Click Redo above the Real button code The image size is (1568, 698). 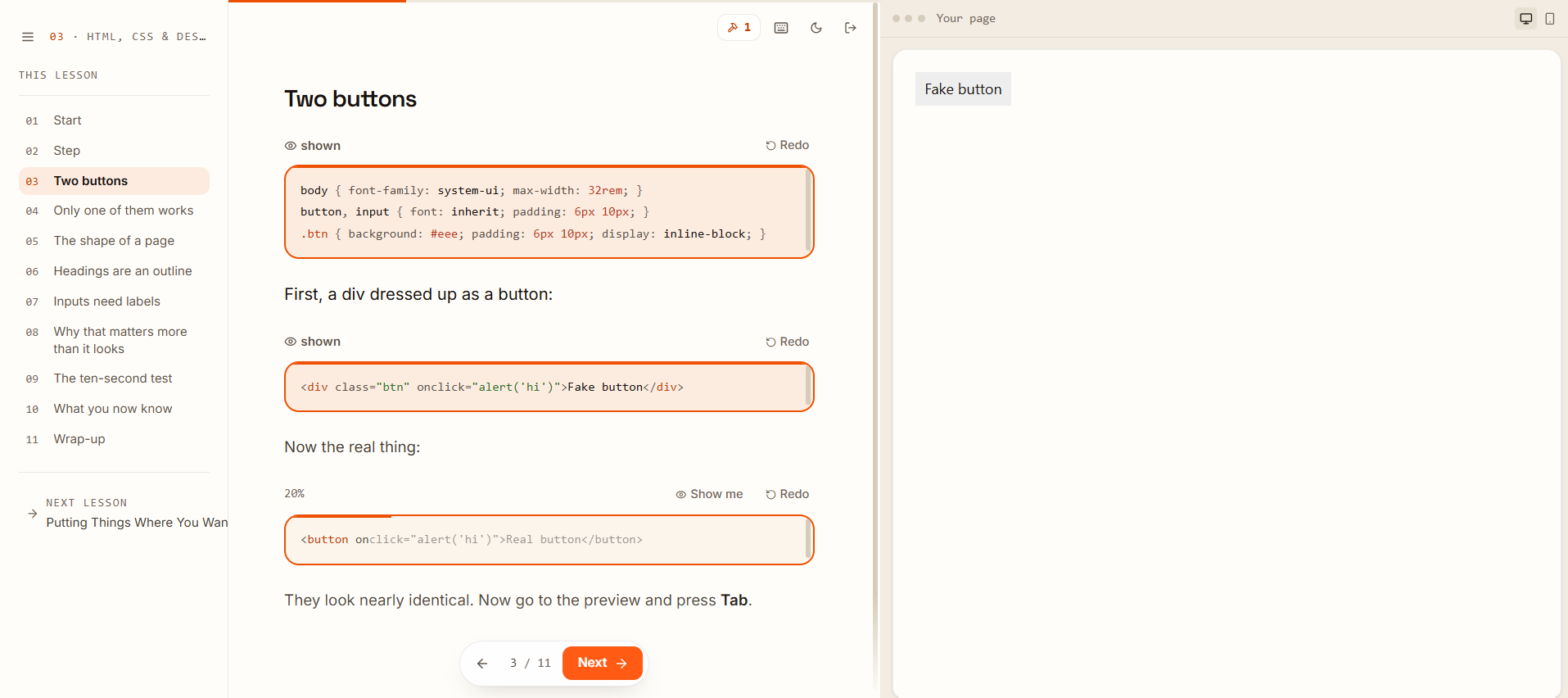(x=788, y=494)
